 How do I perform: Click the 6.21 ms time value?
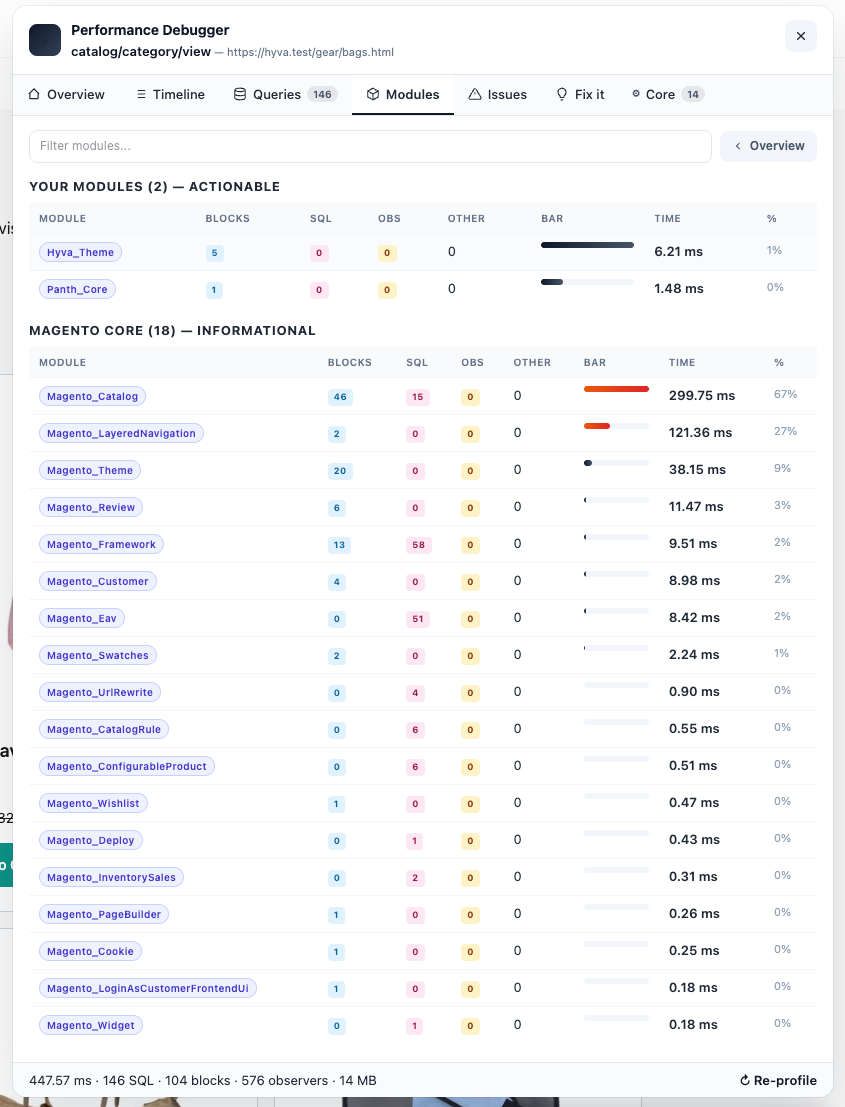pos(678,252)
